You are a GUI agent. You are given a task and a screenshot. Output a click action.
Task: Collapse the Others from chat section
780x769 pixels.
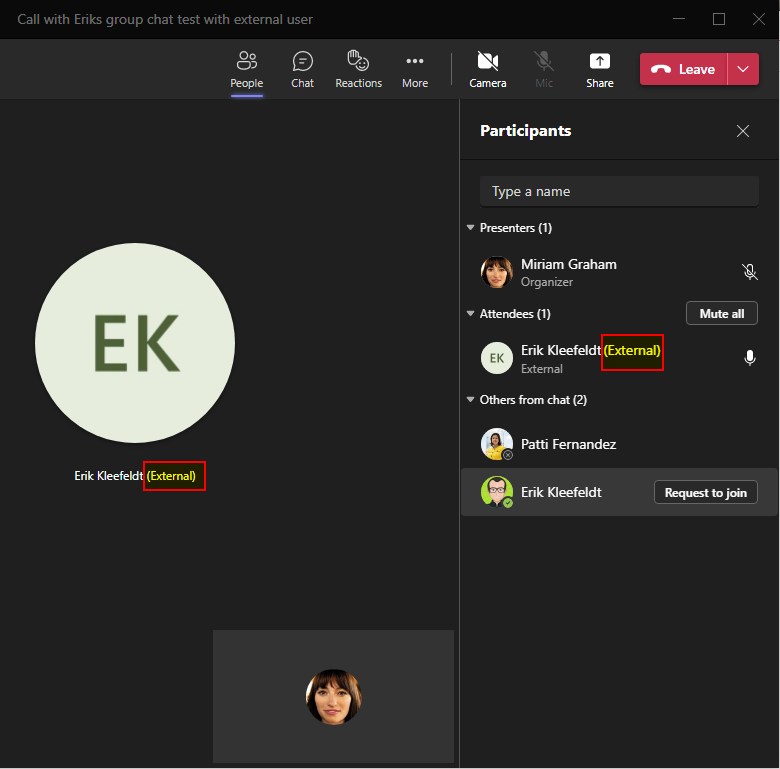click(471, 400)
